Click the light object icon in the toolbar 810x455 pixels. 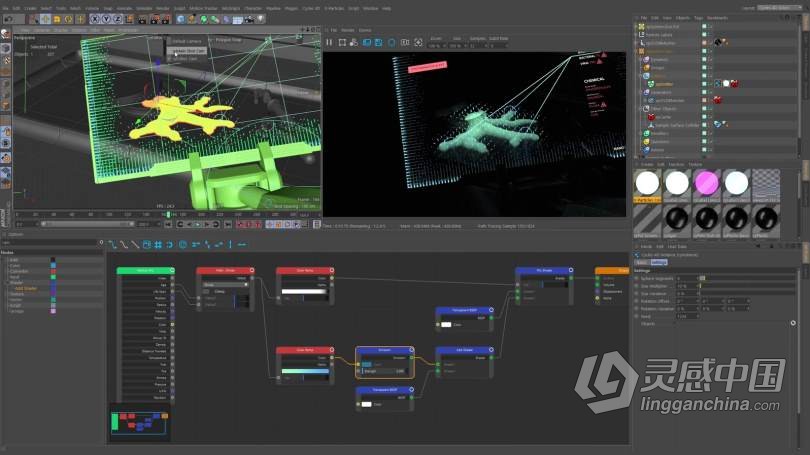click(260, 19)
